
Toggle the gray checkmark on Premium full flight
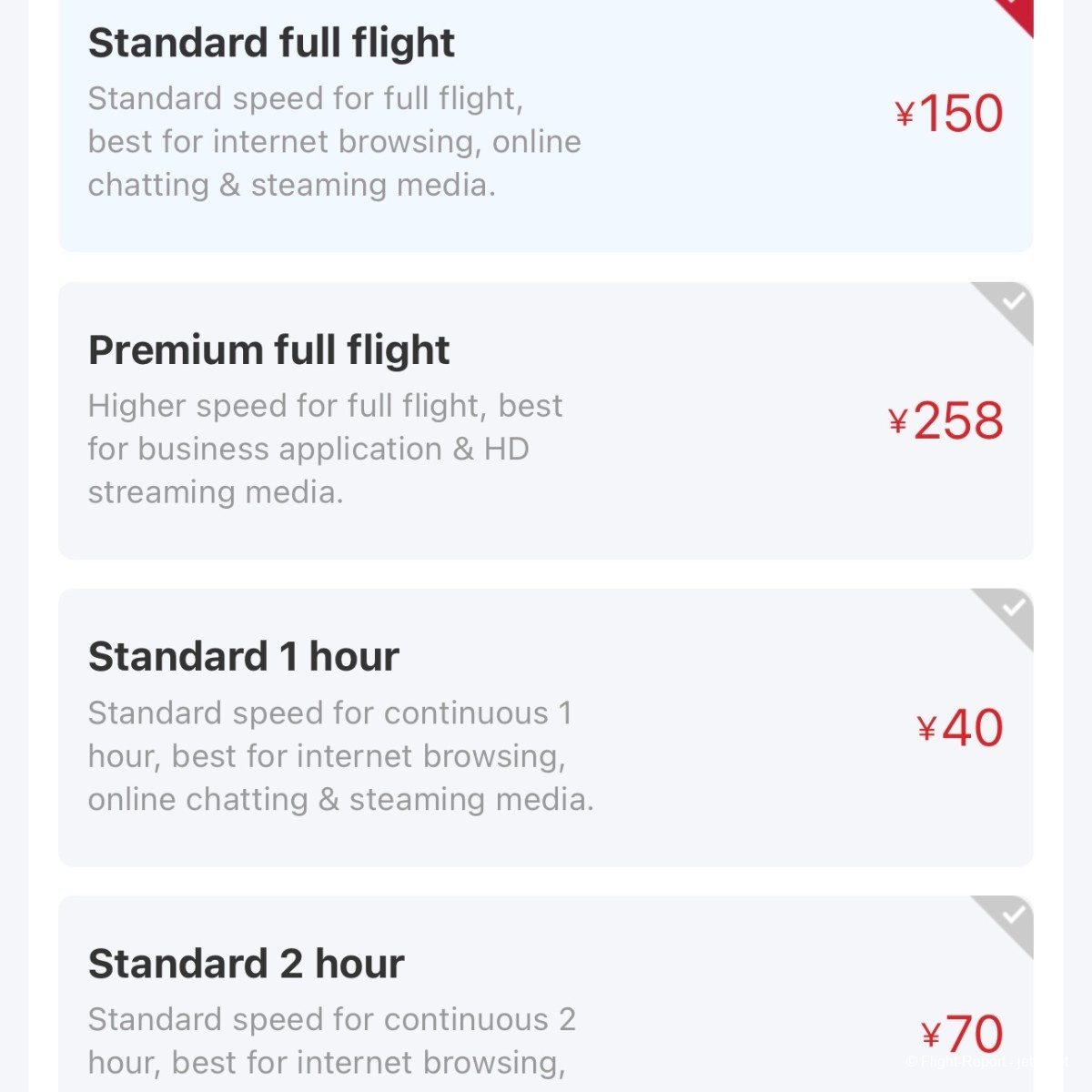(1006, 309)
